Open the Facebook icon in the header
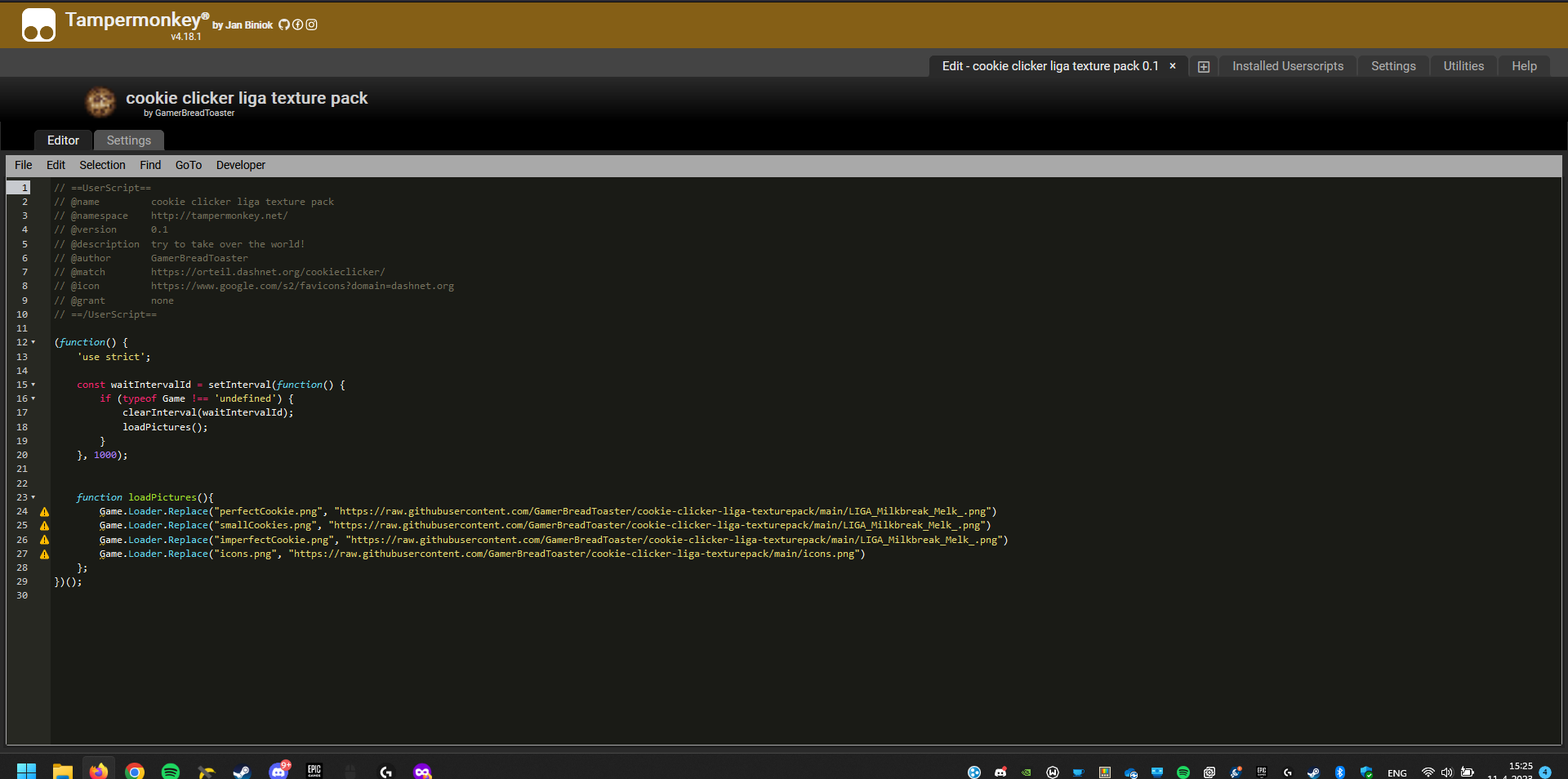The height and width of the screenshot is (779, 1568). click(297, 24)
